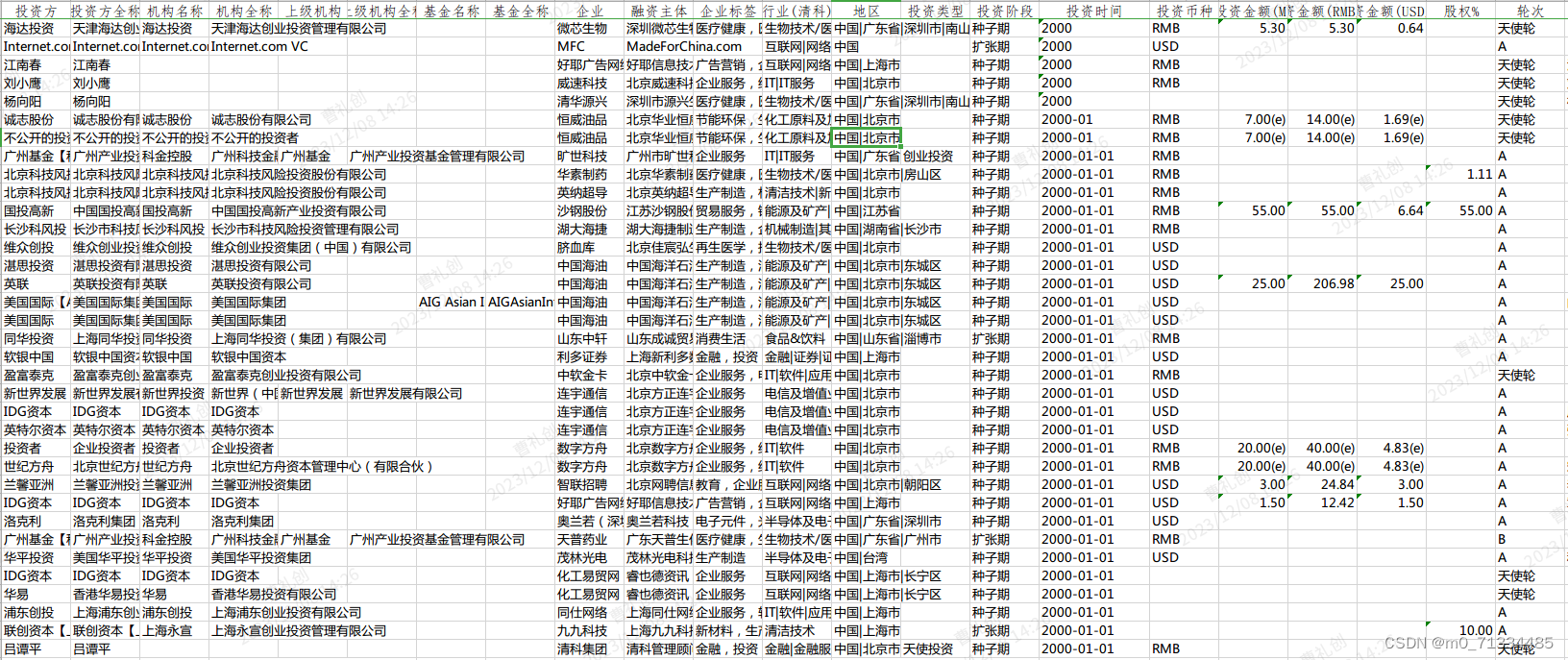The image size is (1568, 660).
Task: Select the 英联投资有限公司 full-name cell
Action: 261,284
